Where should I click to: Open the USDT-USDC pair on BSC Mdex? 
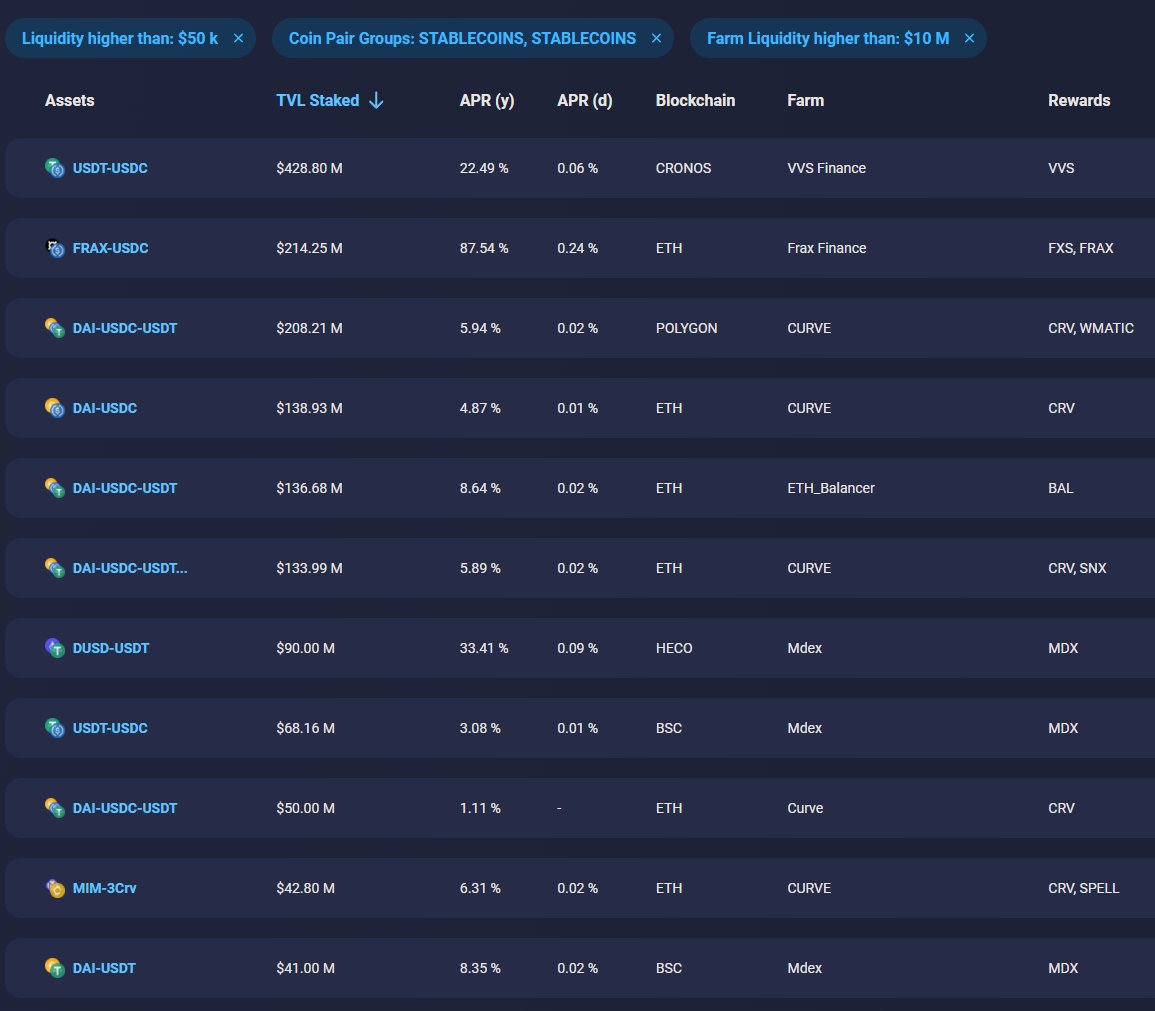(110, 728)
